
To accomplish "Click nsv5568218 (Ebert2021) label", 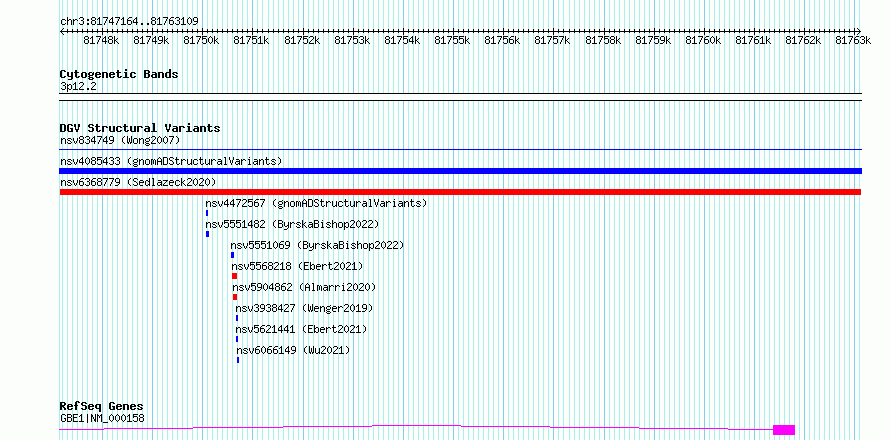I will click(297, 266).
